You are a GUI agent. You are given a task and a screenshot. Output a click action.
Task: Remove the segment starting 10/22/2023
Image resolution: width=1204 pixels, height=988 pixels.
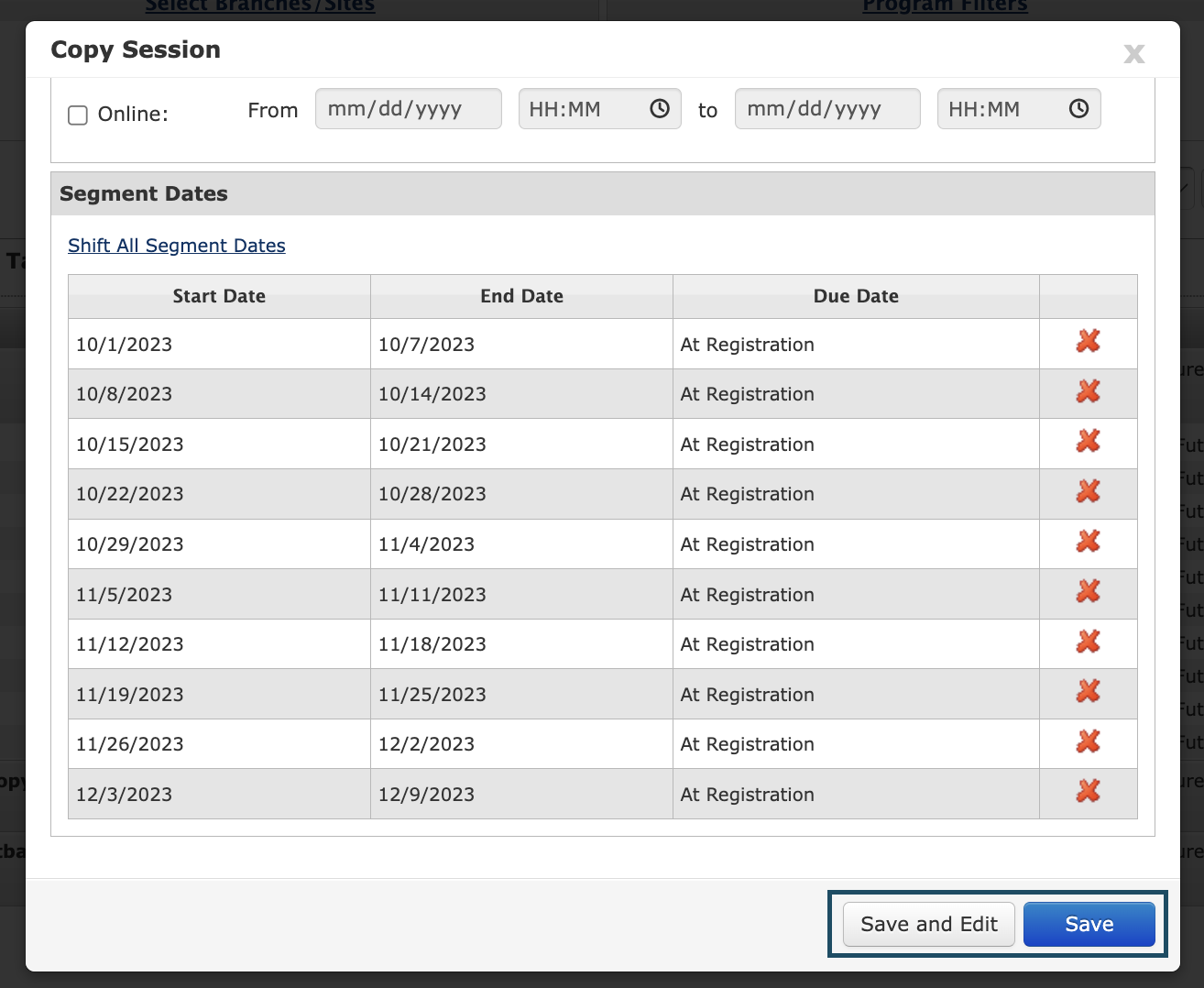click(x=1088, y=490)
